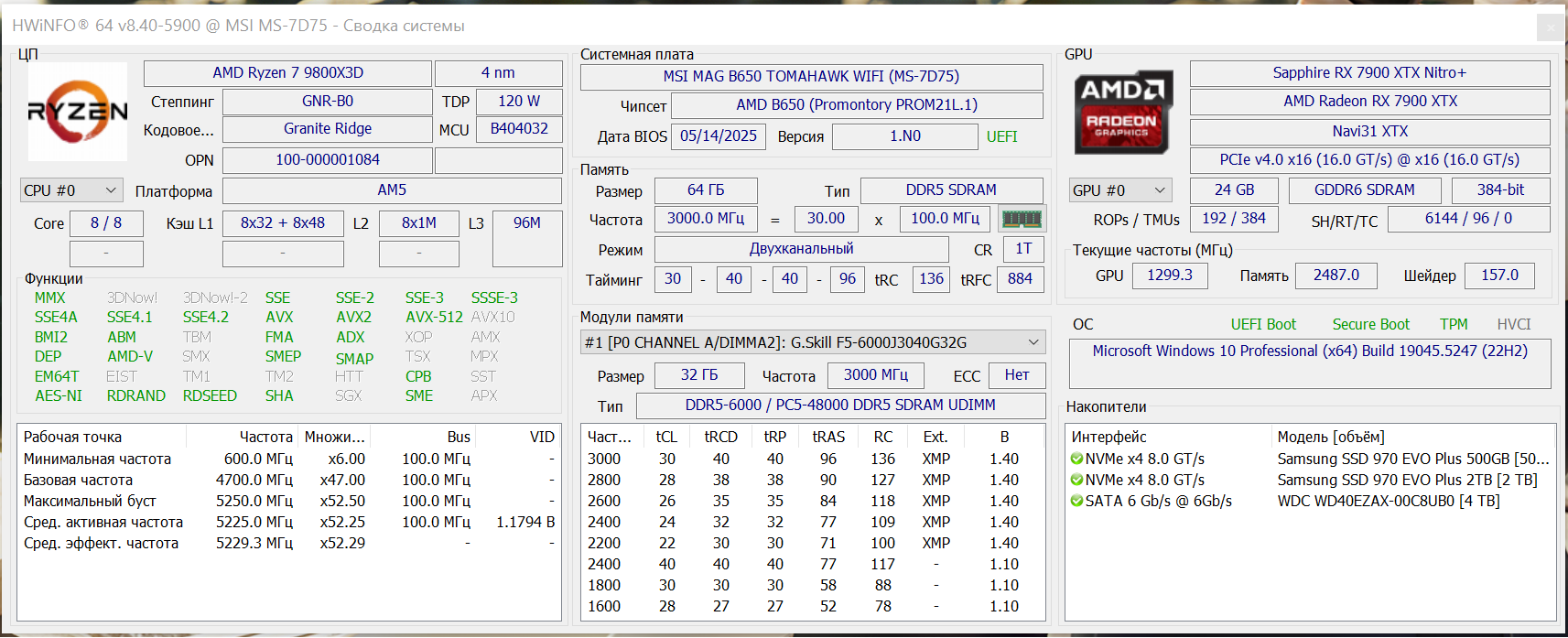This screenshot has height=638, width=1568.
Task: Open the GPU #0 selector dropdown
Action: [x=1120, y=190]
